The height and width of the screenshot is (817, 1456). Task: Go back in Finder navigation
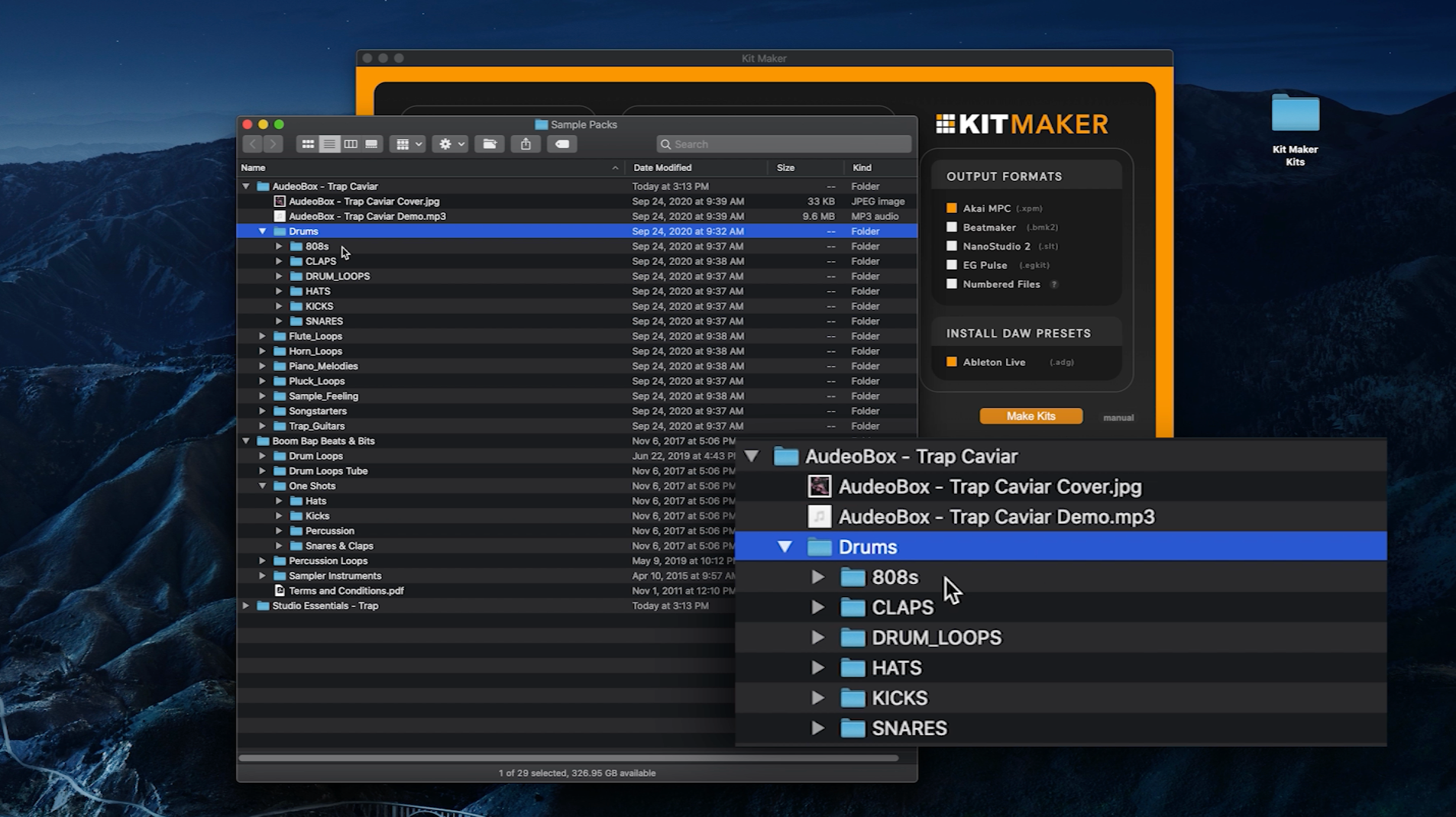(x=253, y=144)
